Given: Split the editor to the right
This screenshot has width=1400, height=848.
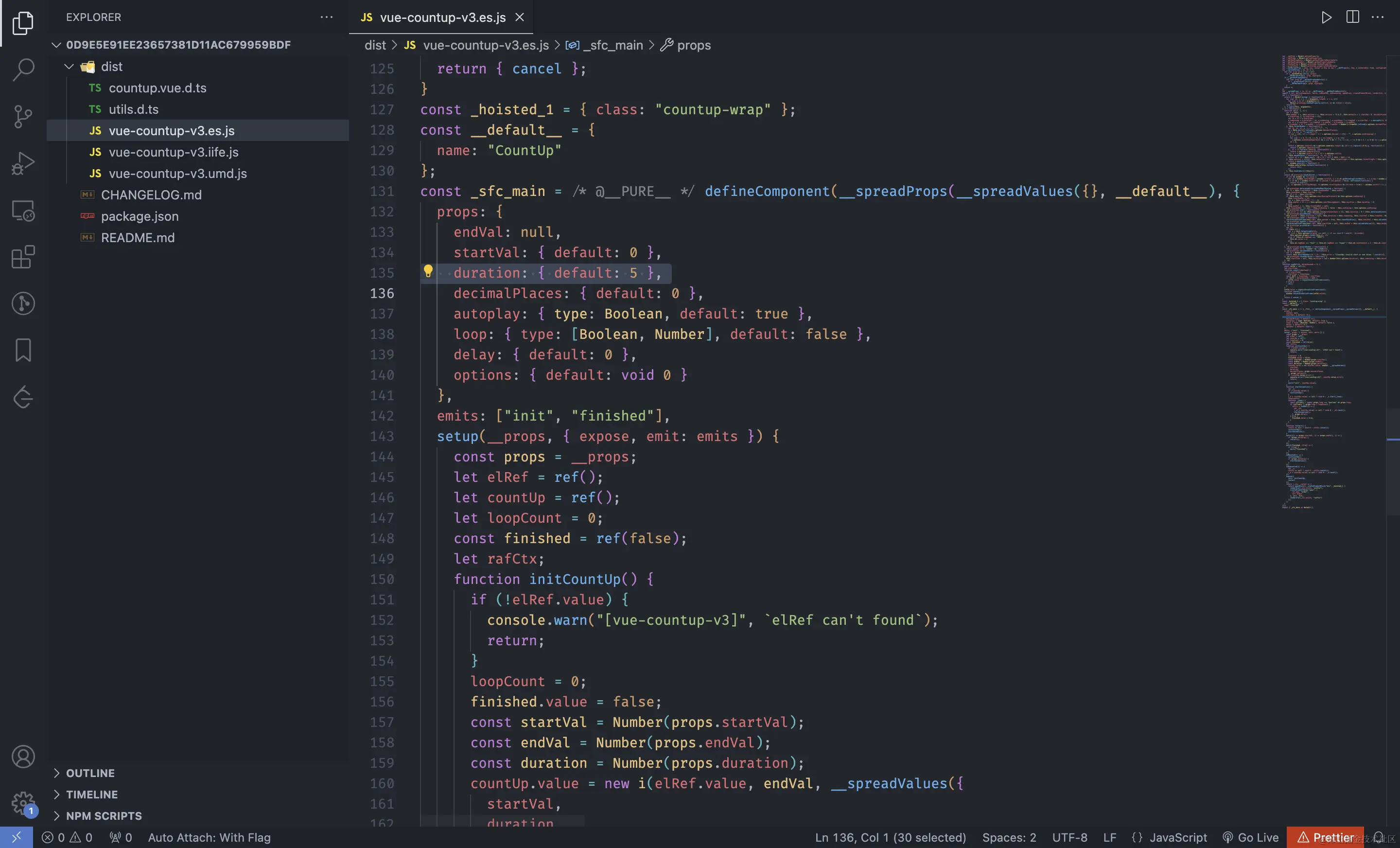Looking at the screenshot, I should [1353, 17].
